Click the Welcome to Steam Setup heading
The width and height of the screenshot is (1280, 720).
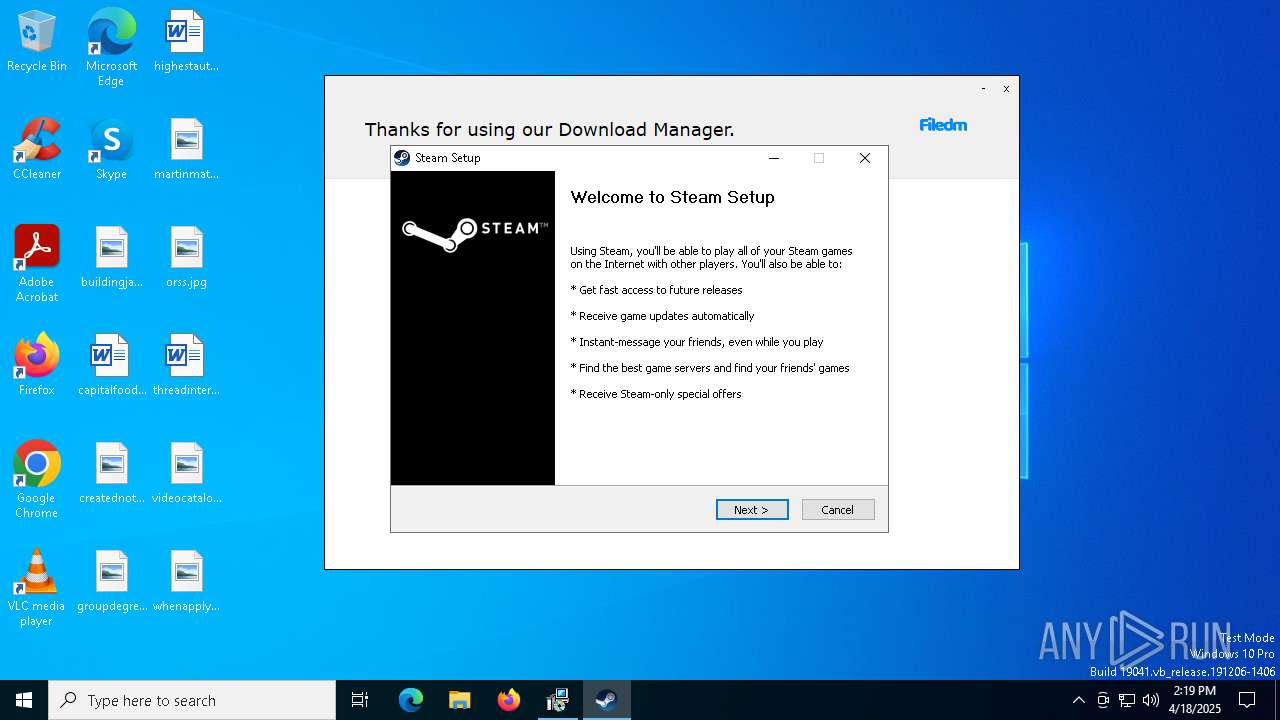pyautogui.click(x=672, y=197)
